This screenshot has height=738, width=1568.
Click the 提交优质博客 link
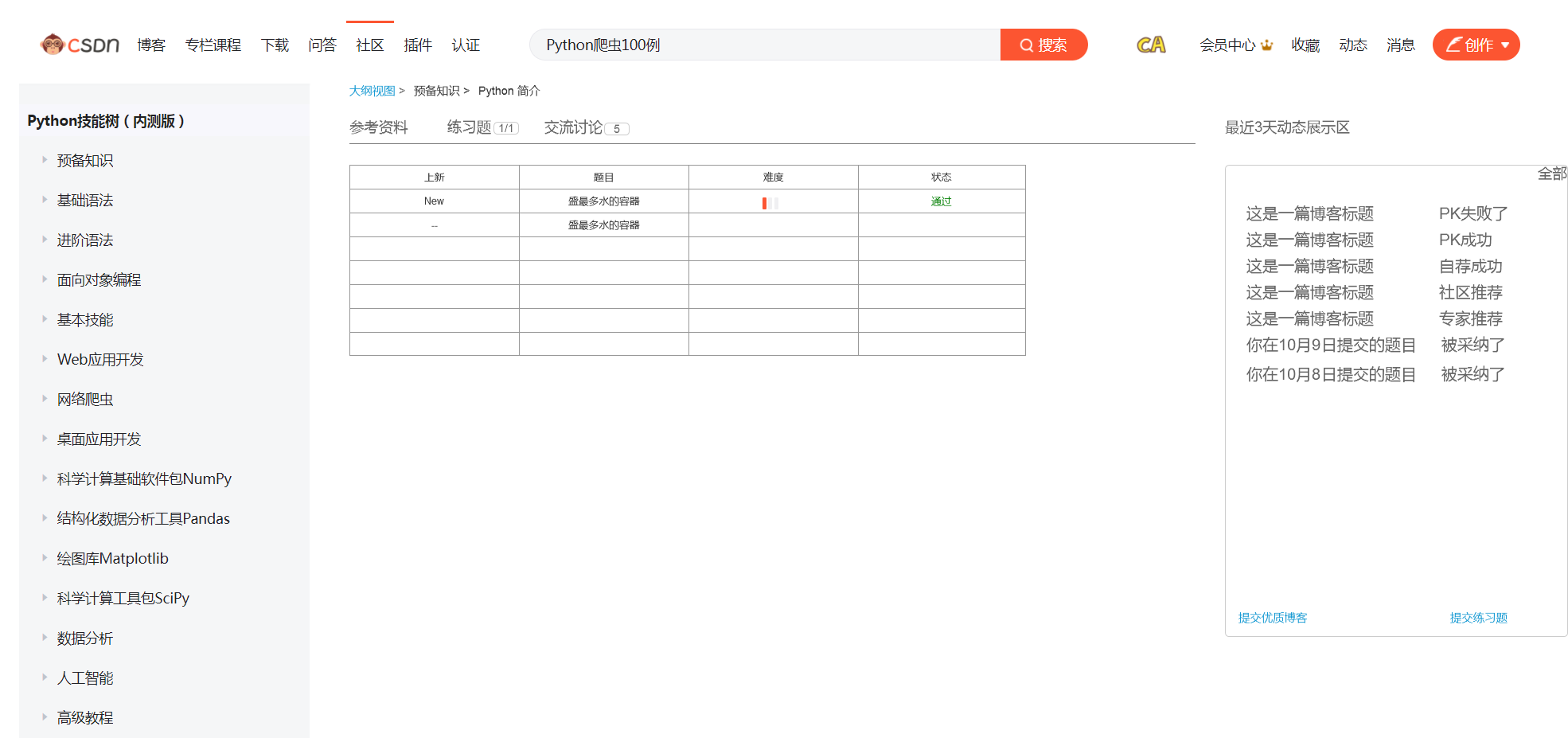click(1273, 618)
